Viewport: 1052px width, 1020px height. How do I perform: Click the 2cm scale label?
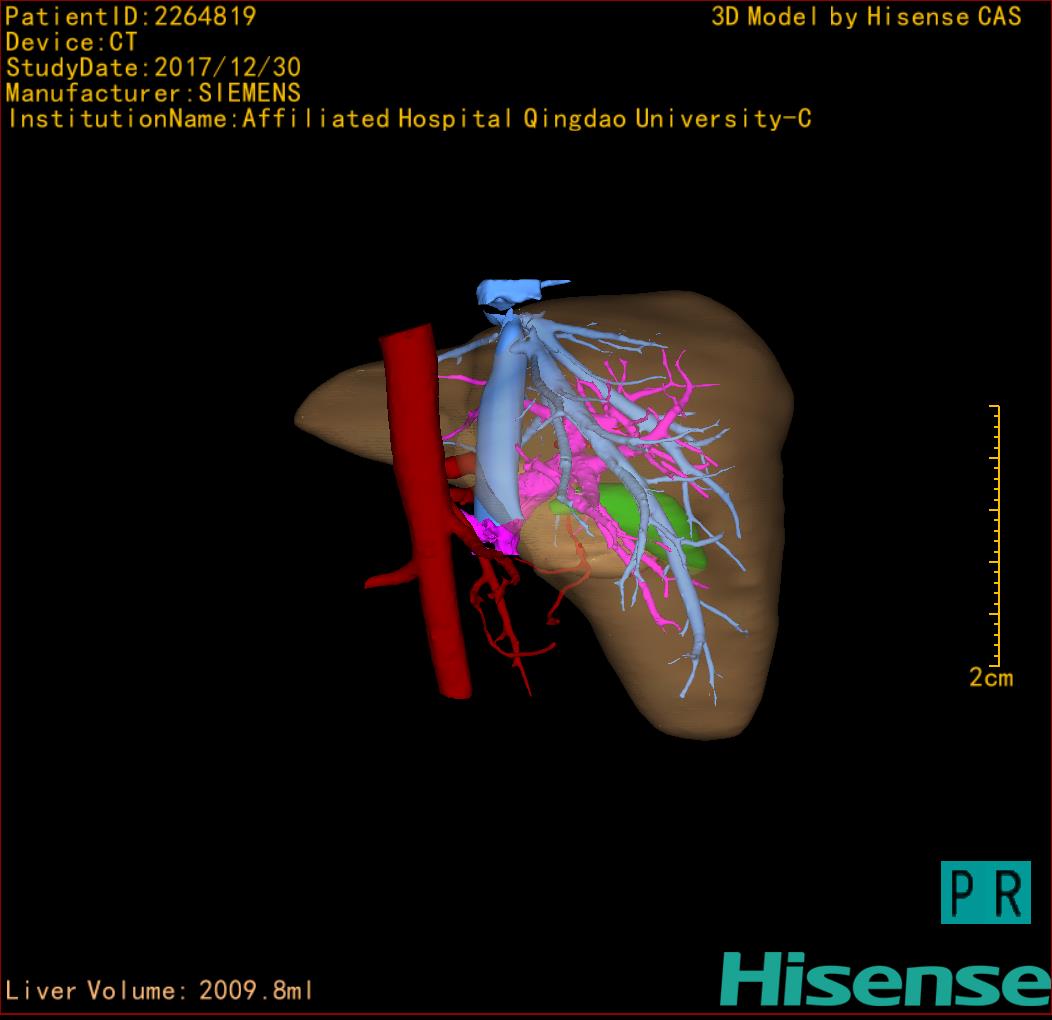click(x=990, y=678)
